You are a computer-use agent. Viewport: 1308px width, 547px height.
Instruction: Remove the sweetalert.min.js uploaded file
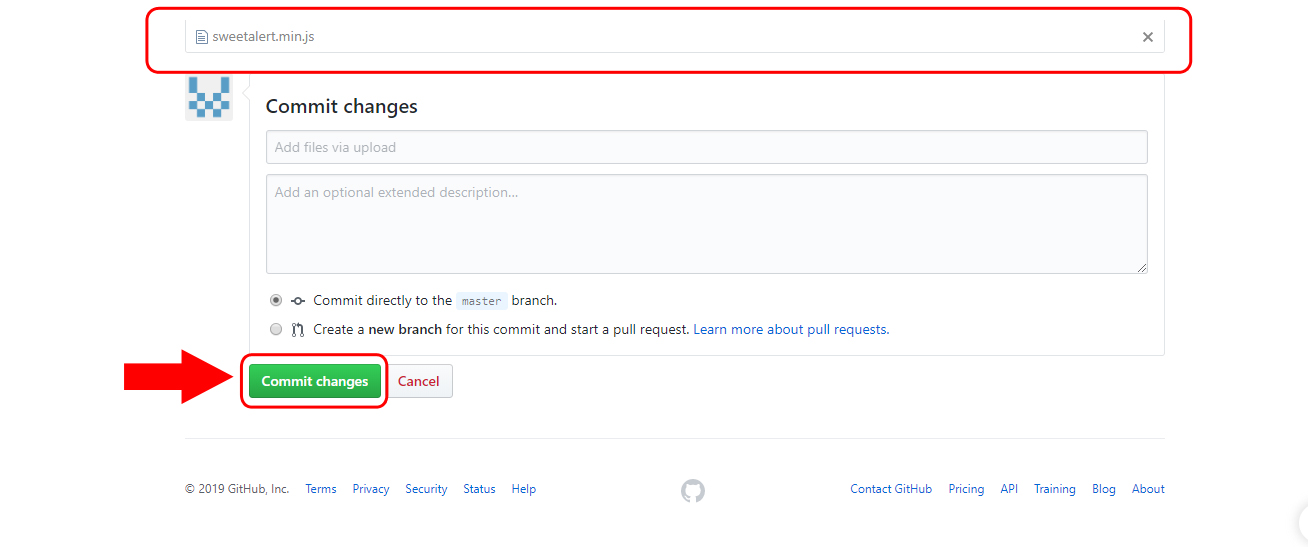[x=1148, y=37]
